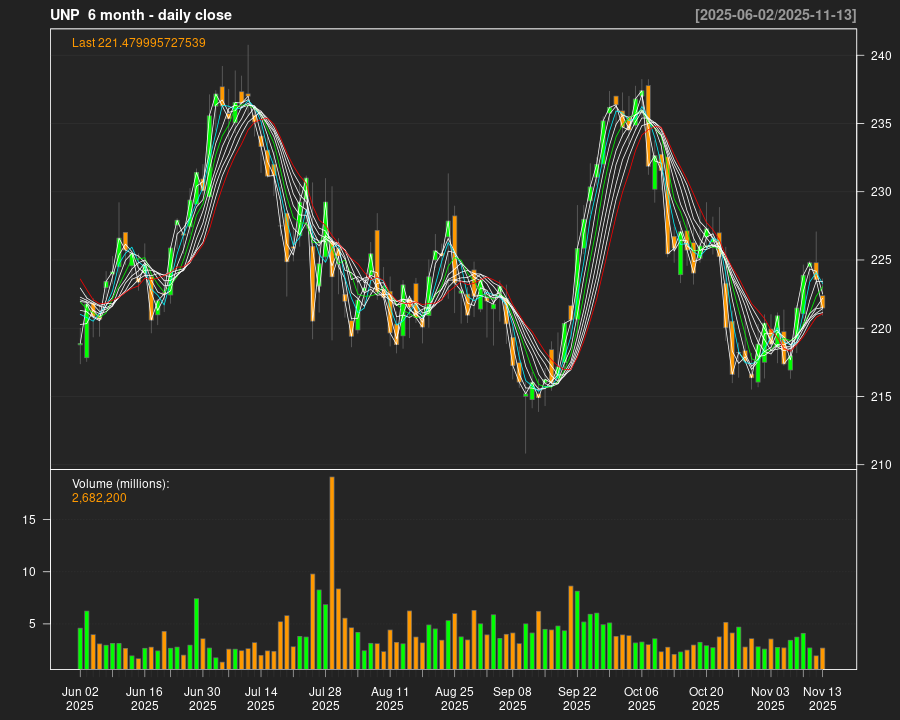Select the Oct 06 2025 date label
The width and height of the screenshot is (900, 720).
click(641, 698)
